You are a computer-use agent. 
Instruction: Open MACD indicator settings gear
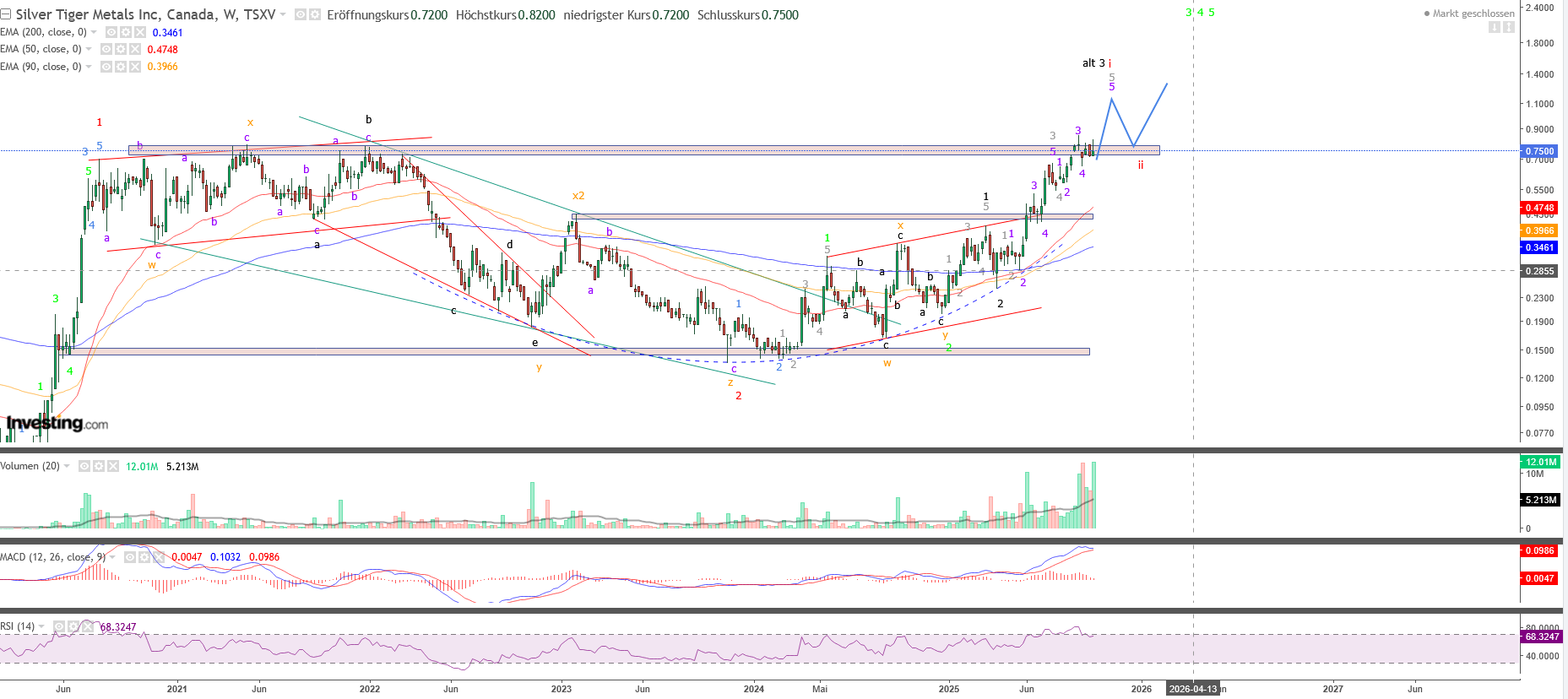point(144,557)
